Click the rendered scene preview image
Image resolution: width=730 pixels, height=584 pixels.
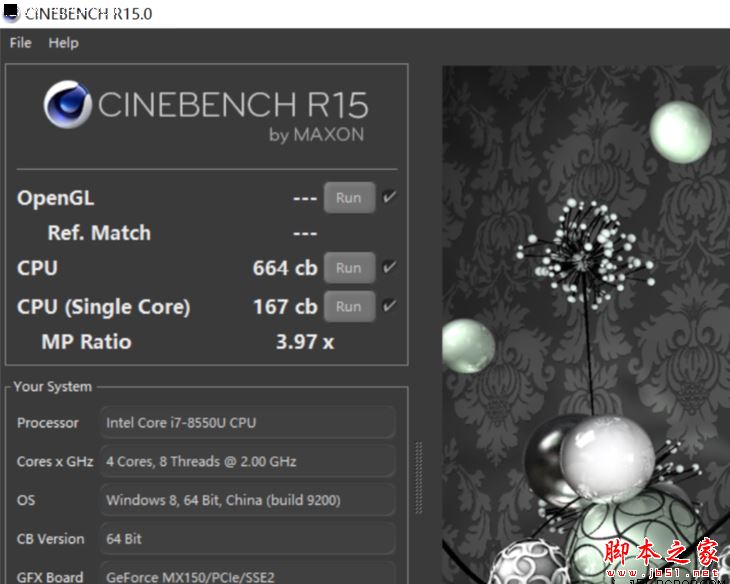pos(586,325)
